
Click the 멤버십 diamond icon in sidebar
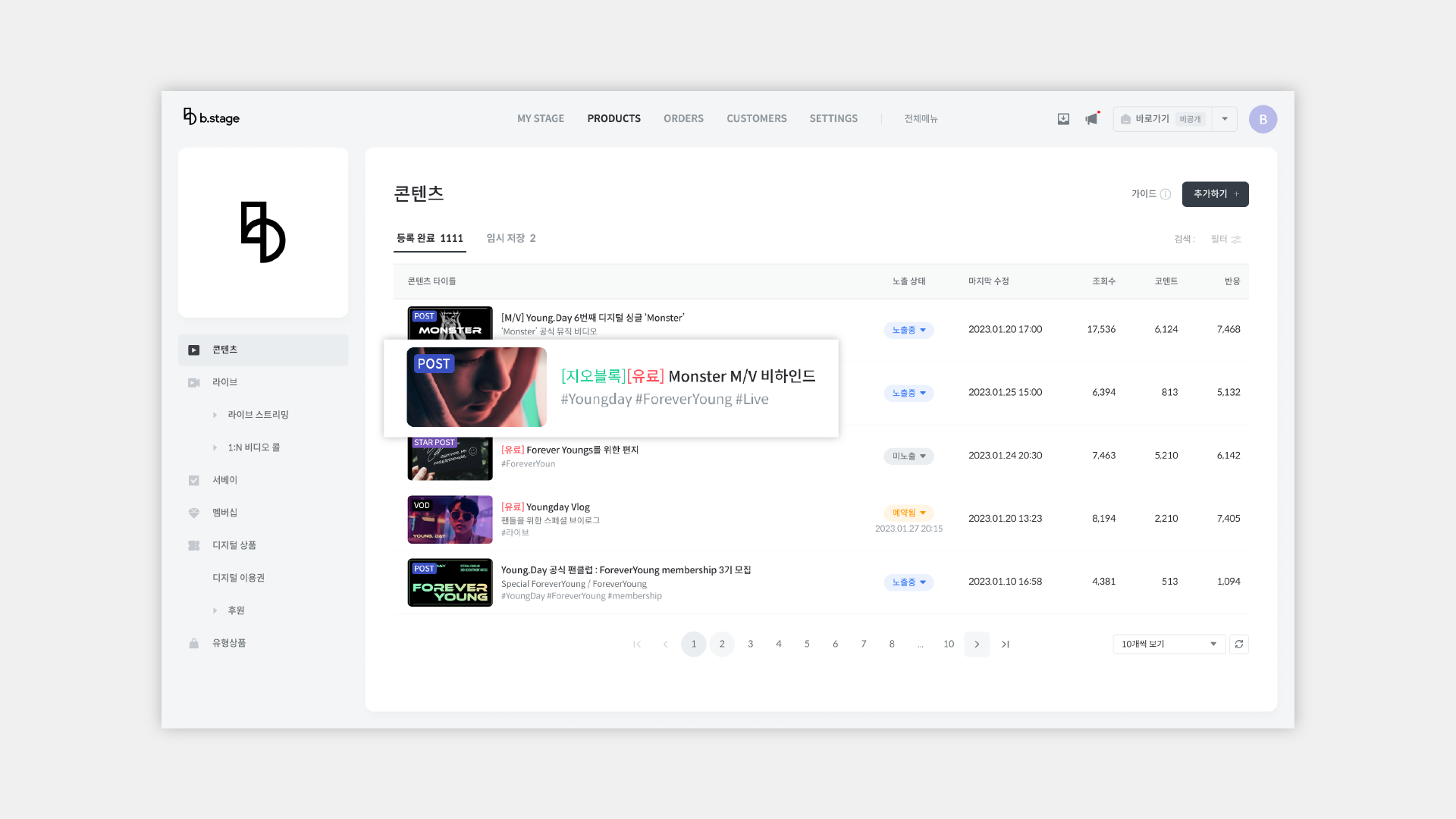(x=194, y=513)
